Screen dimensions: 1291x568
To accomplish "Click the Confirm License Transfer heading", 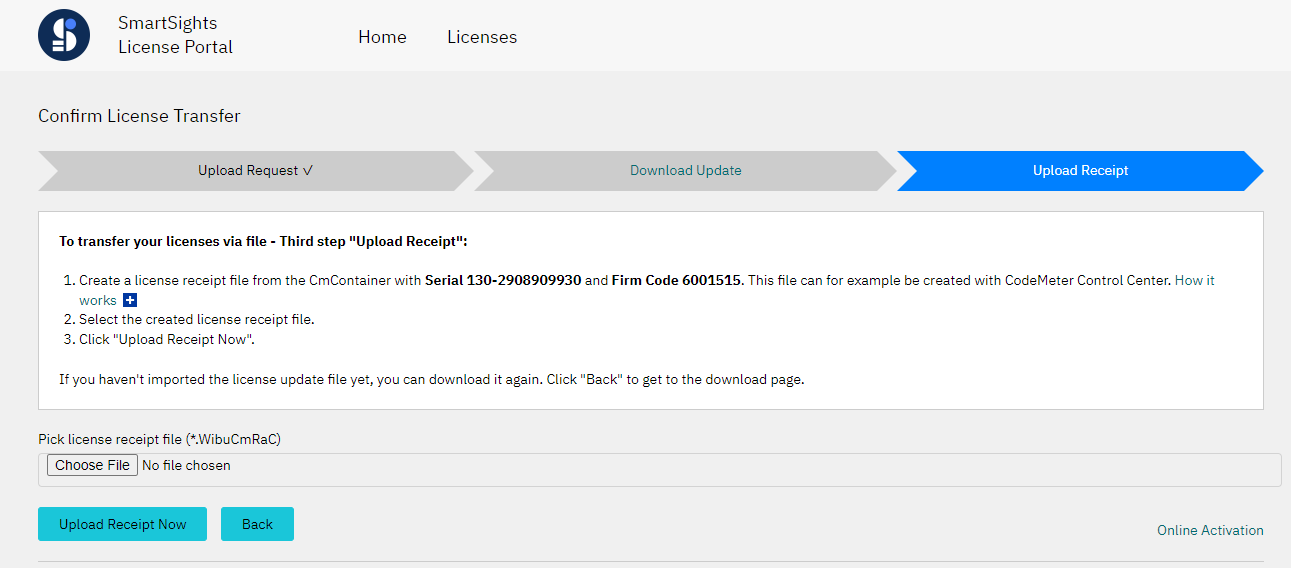I will point(139,116).
